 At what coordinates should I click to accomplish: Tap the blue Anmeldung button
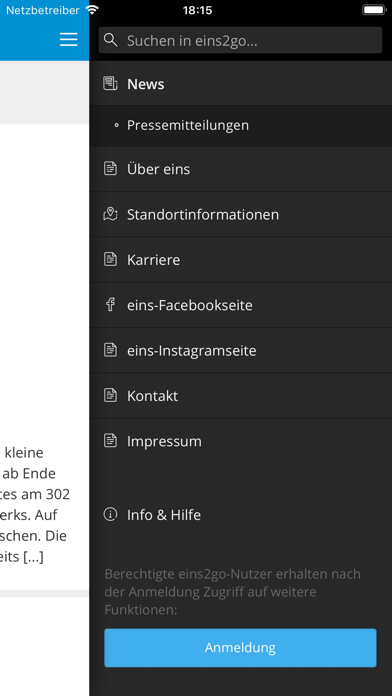click(x=240, y=648)
